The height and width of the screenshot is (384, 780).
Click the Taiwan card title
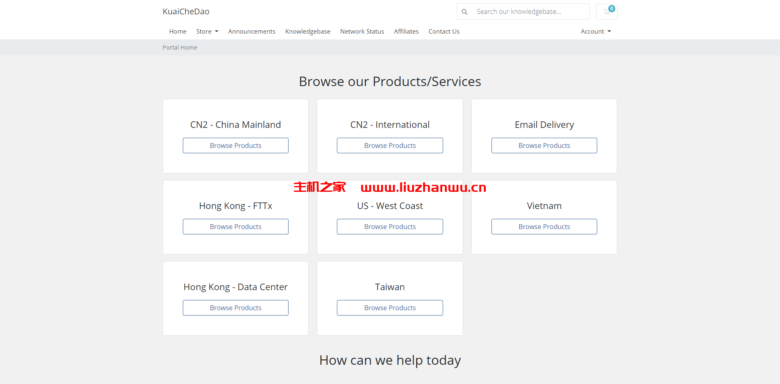click(x=390, y=287)
